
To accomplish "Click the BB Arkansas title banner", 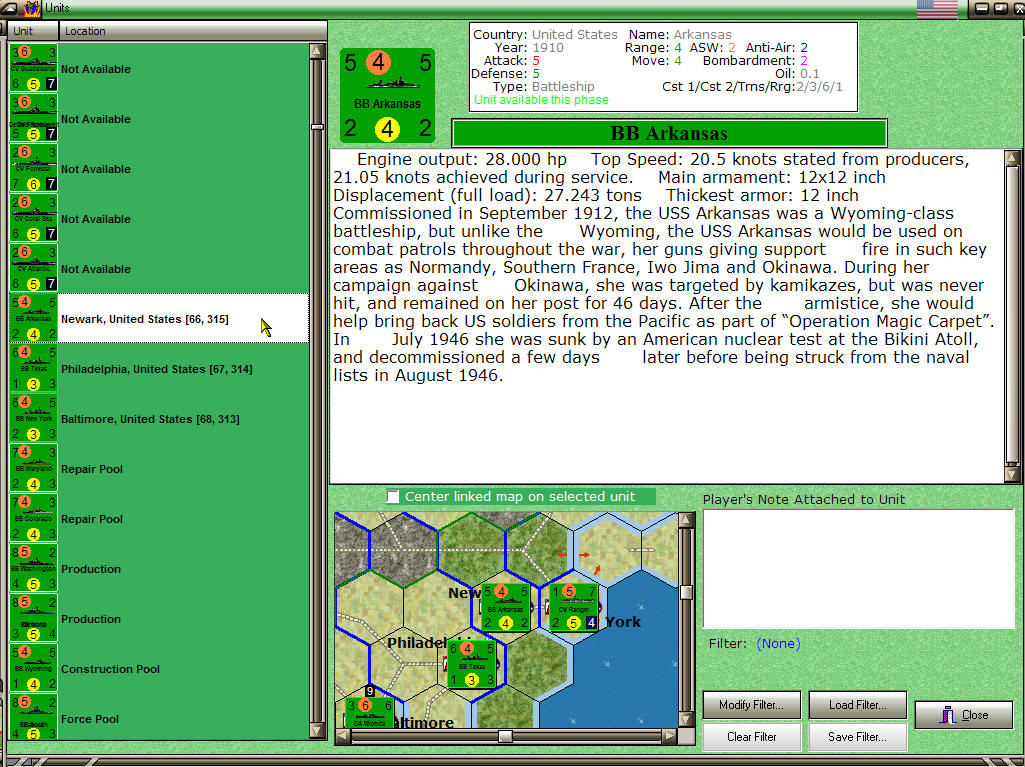I will [x=669, y=133].
